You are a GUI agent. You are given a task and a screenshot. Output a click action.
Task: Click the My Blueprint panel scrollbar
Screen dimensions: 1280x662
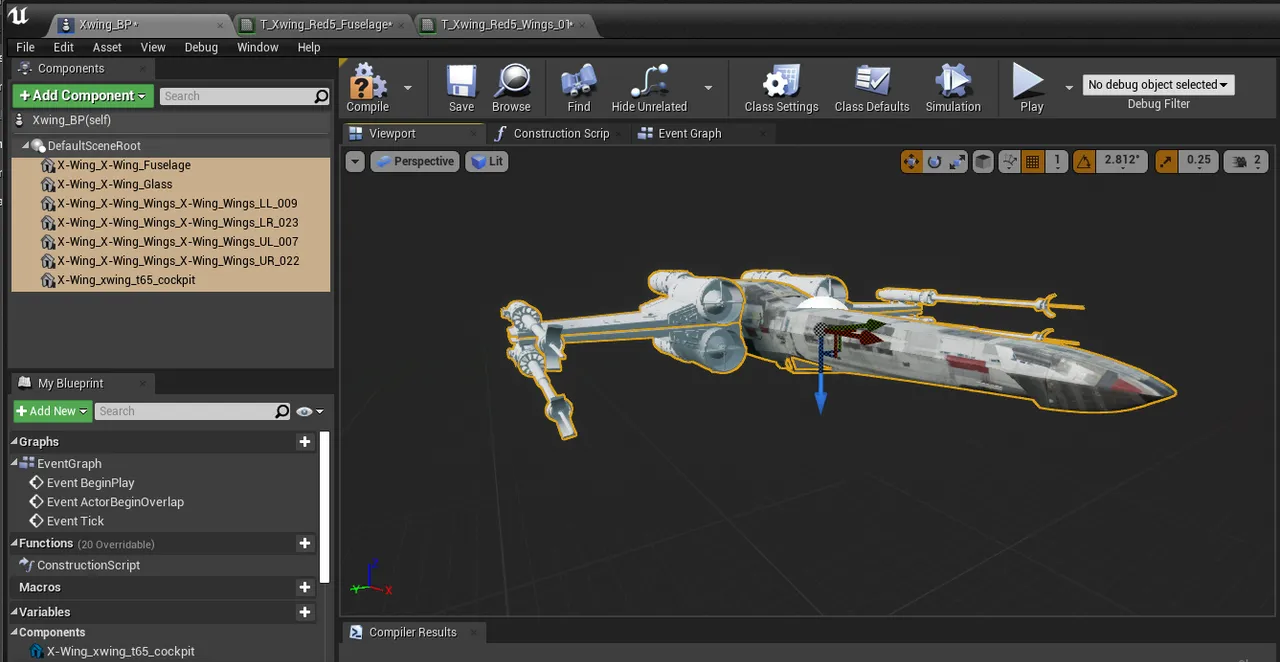tap(325, 507)
